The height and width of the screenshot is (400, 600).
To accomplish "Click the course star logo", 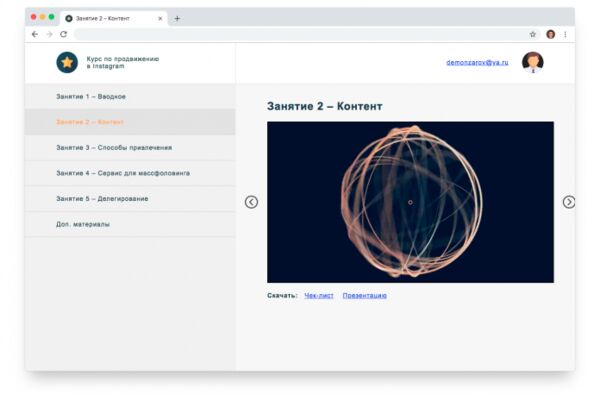I will point(67,62).
